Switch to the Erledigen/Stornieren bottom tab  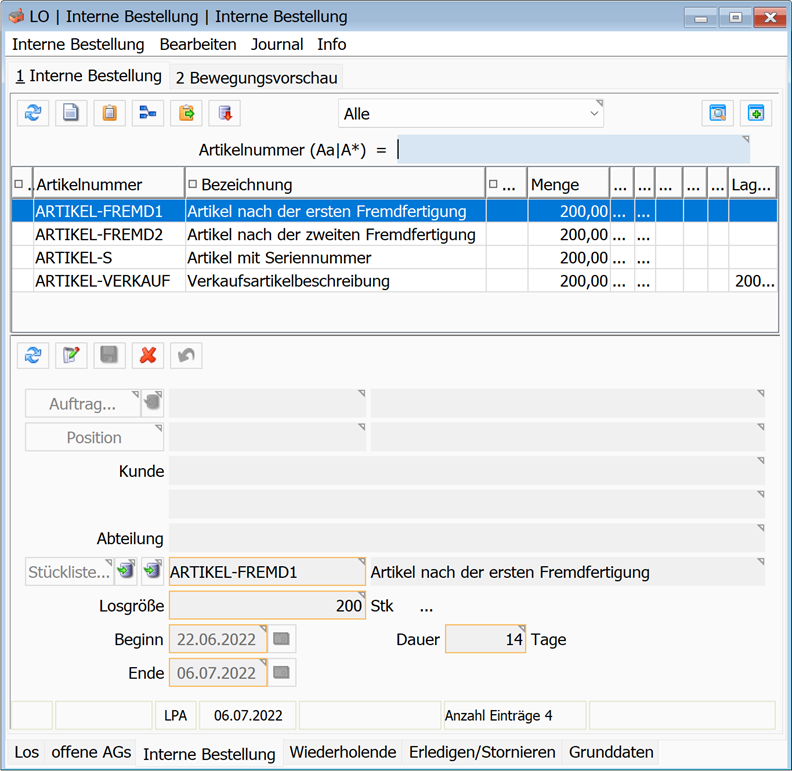(483, 752)
